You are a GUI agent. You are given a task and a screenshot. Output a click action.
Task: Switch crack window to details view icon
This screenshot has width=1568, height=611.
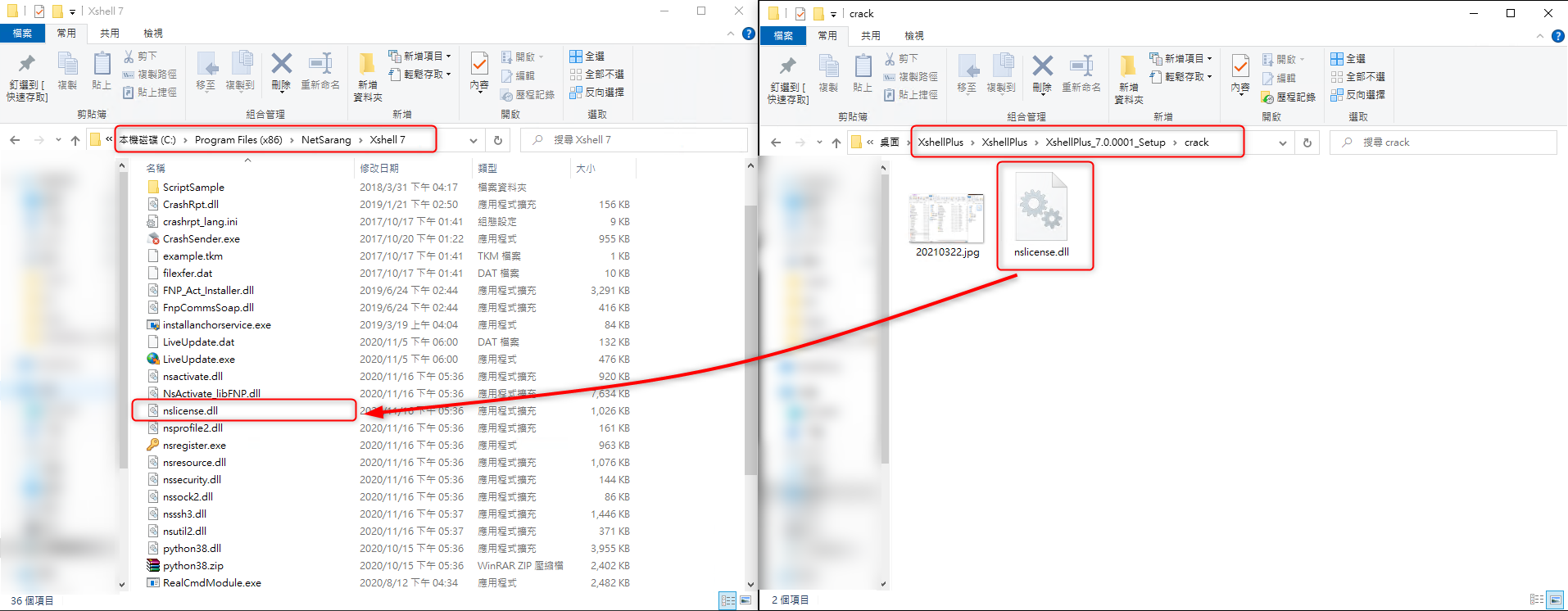(1537, 600)
